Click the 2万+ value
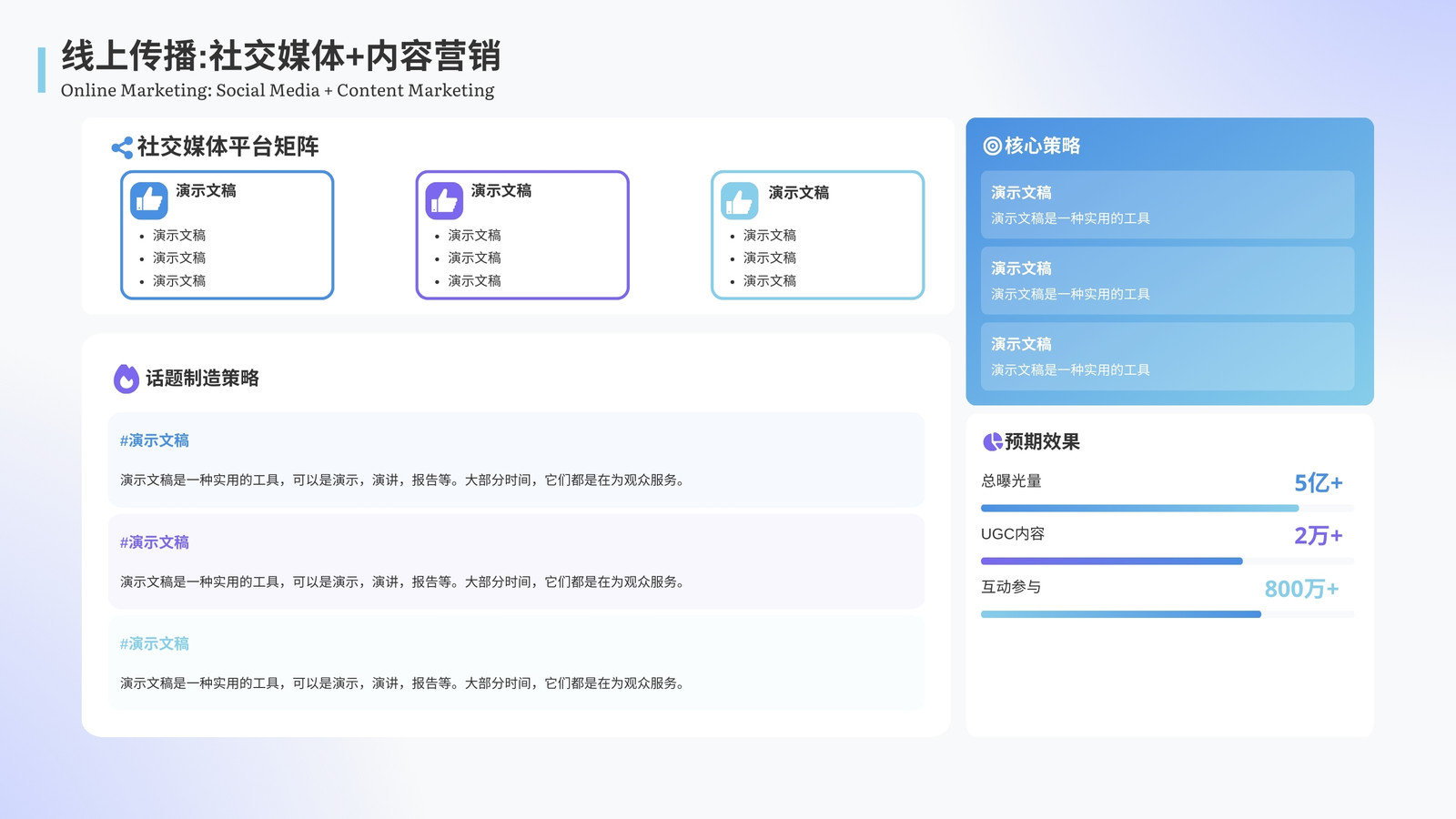Screen dimensions: 1456x819 pos(1319,536)
